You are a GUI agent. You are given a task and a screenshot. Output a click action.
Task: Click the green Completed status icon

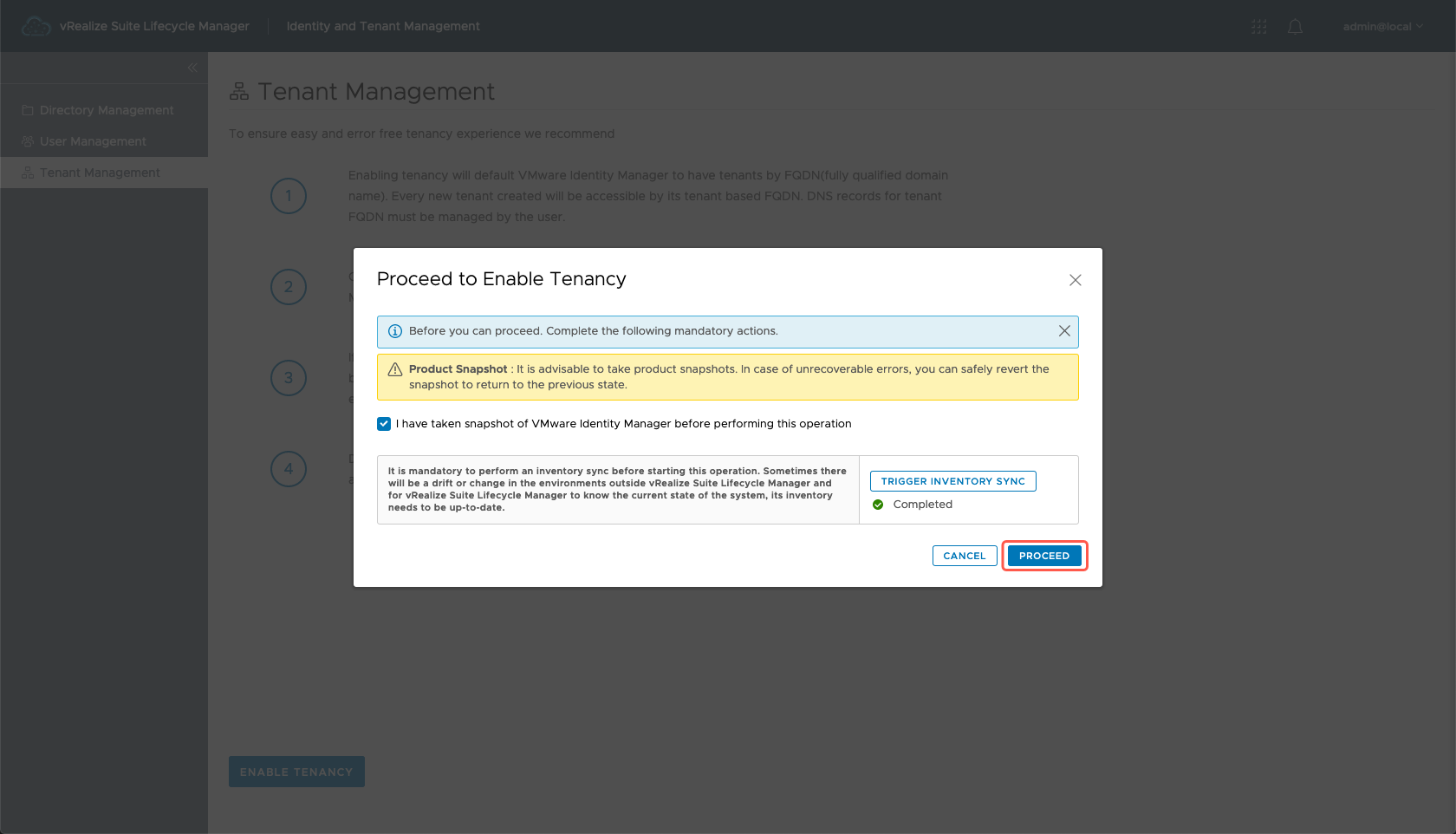coord(878,505)
